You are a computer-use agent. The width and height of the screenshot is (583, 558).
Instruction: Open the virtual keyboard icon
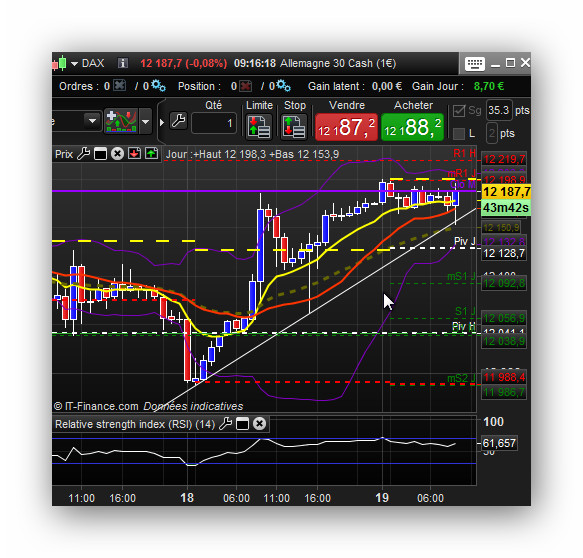click(475, 64)
